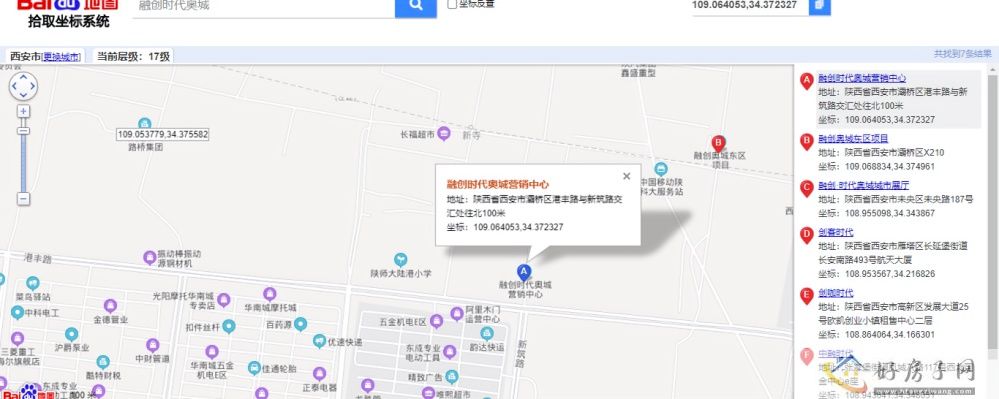Click the 沪爵泵业 POI icon
The height and width of the screenshot is (399, 999).
[x=71, y=334]
